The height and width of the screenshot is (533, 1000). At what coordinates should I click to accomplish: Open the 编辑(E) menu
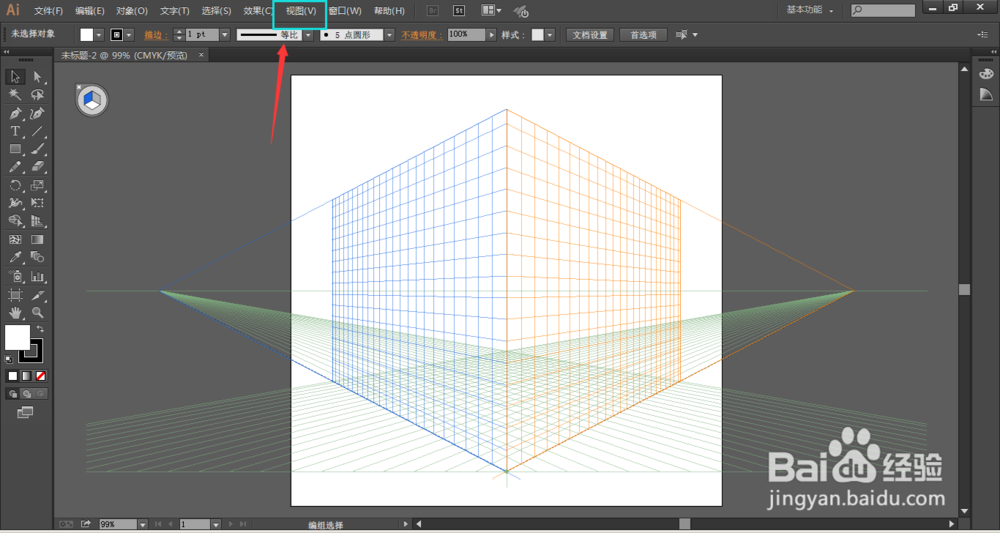[90, 11]
